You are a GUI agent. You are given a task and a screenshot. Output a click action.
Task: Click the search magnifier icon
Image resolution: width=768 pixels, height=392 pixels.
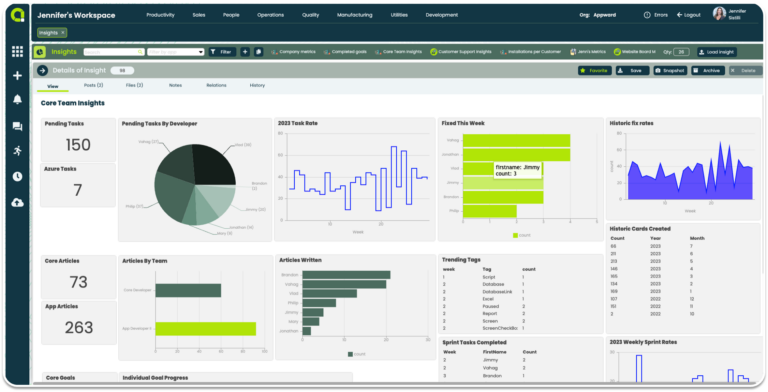140,52
